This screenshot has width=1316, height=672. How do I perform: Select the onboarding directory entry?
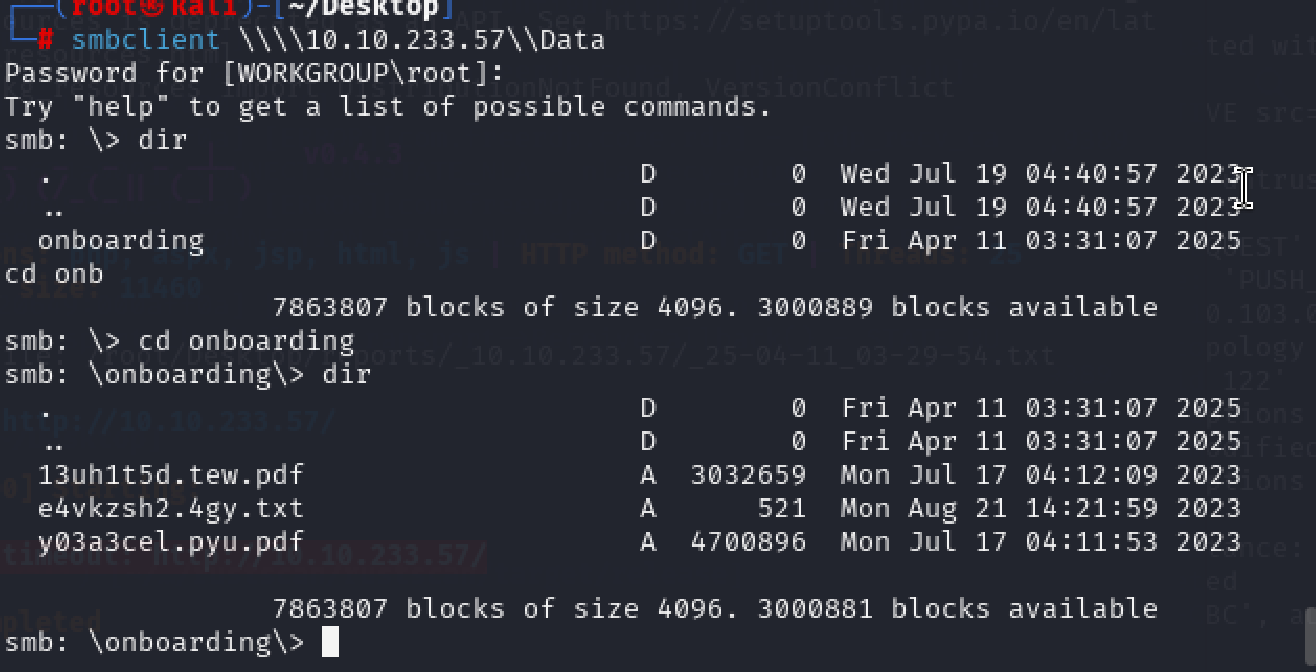pyautogui.click(x=121, y=240)
